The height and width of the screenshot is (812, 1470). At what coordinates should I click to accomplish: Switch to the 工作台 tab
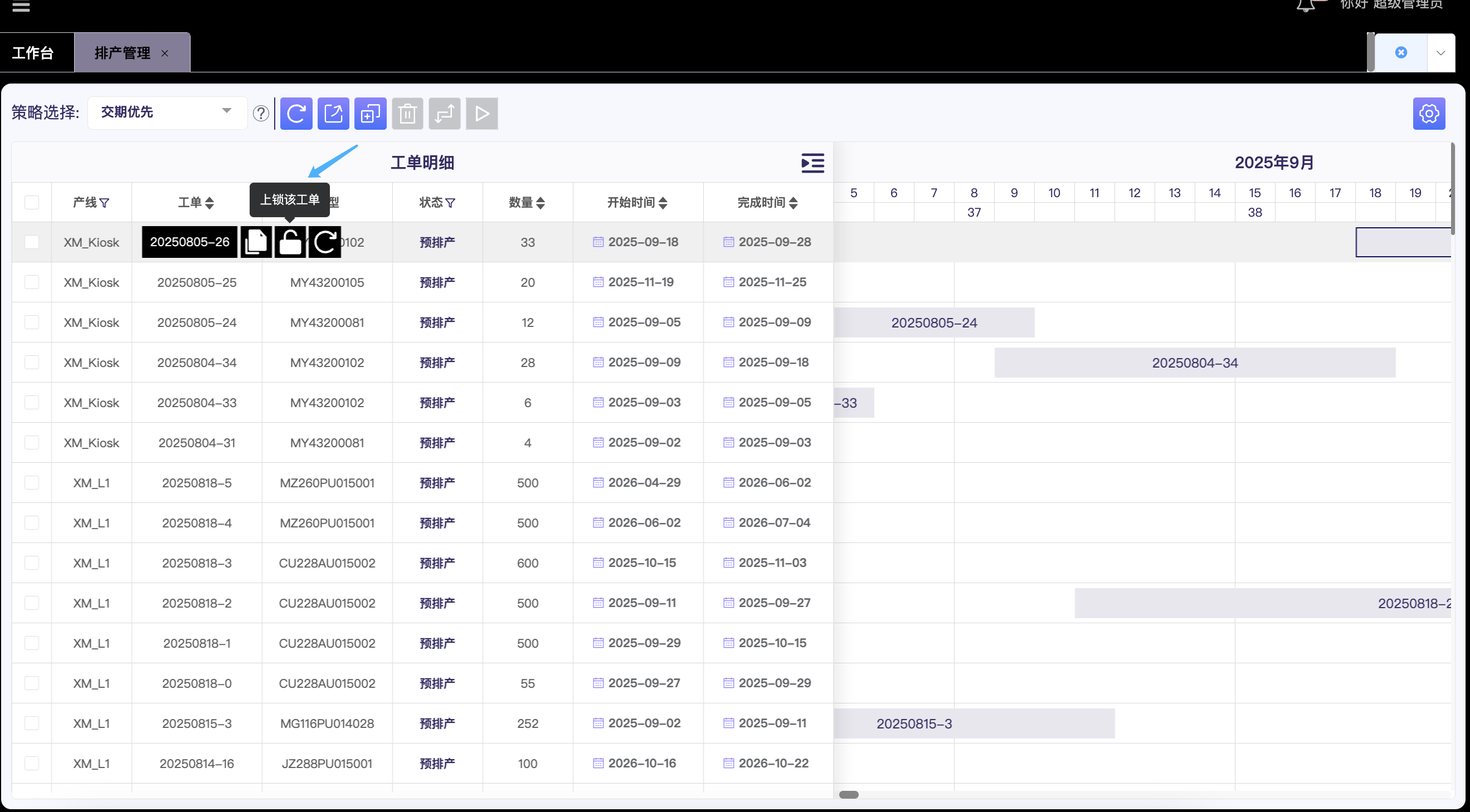33,53
